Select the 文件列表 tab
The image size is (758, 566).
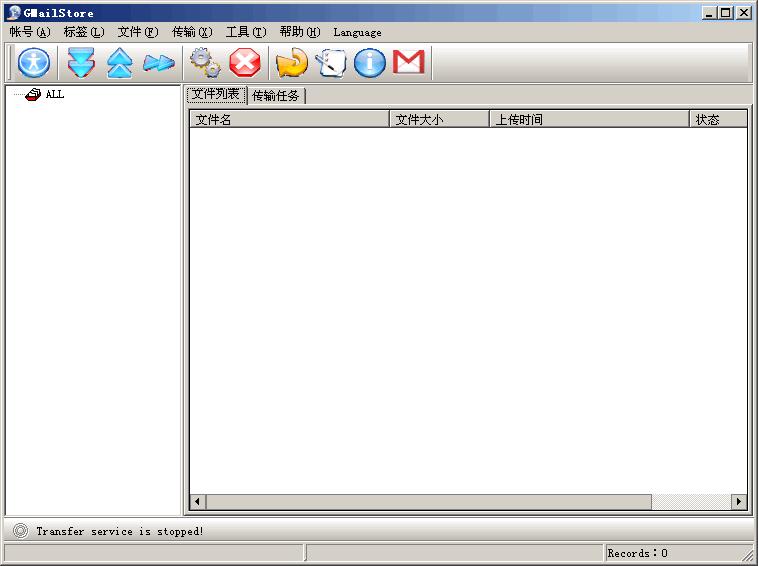216,95
